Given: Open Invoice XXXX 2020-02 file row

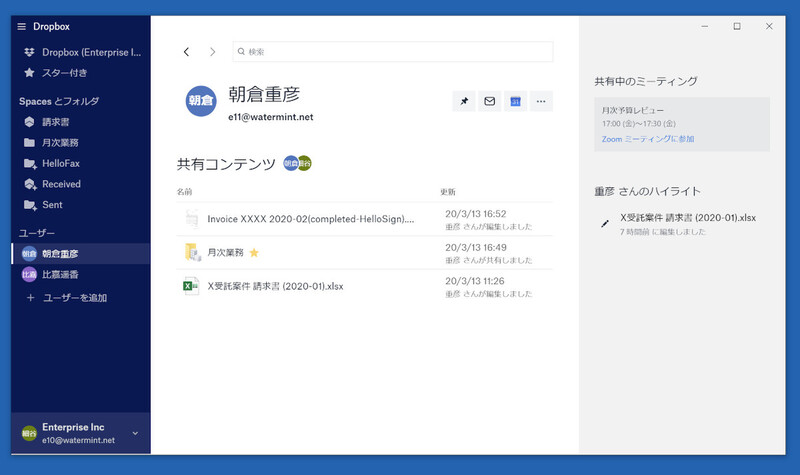Looking at the screenshot, I should tap(310, 219).
